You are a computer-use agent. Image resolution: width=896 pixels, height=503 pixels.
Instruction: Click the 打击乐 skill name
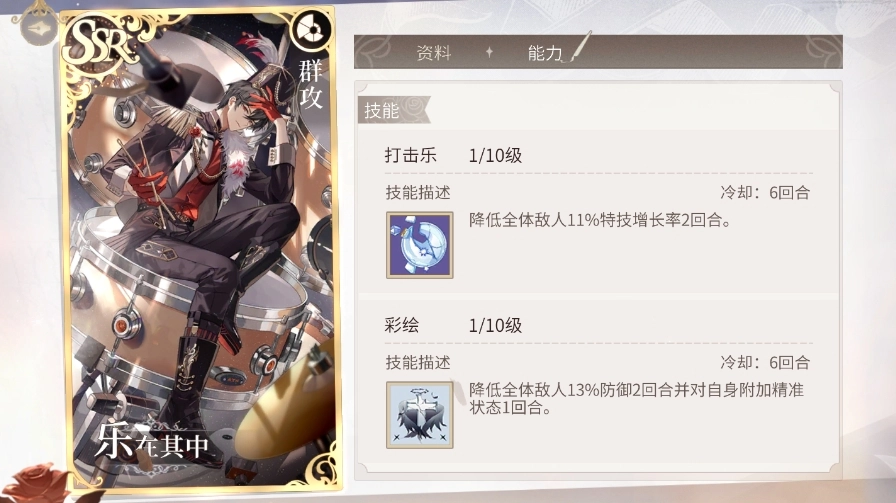pyautogui.click(x=410, y=155)
